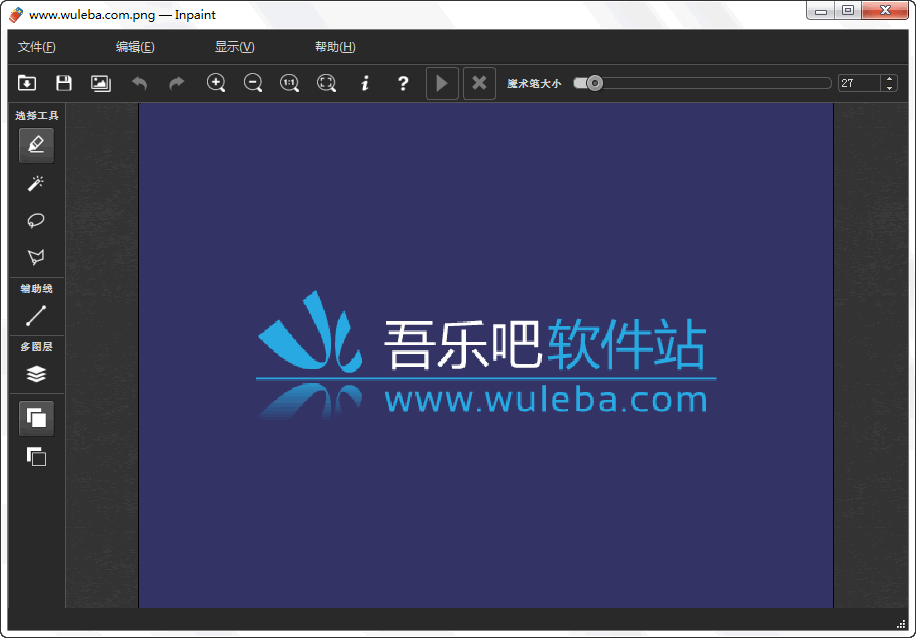
Task: Cancel the selection with the X button
Action: coord(479,83)
